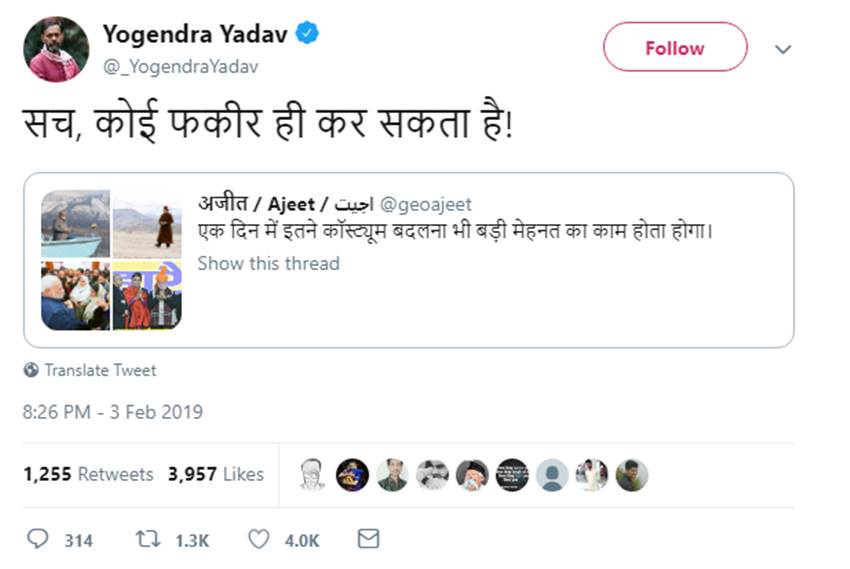Click the globe icon beside Translate Tweet
This screenshot has height=569, width=850.
pos(31,370)
